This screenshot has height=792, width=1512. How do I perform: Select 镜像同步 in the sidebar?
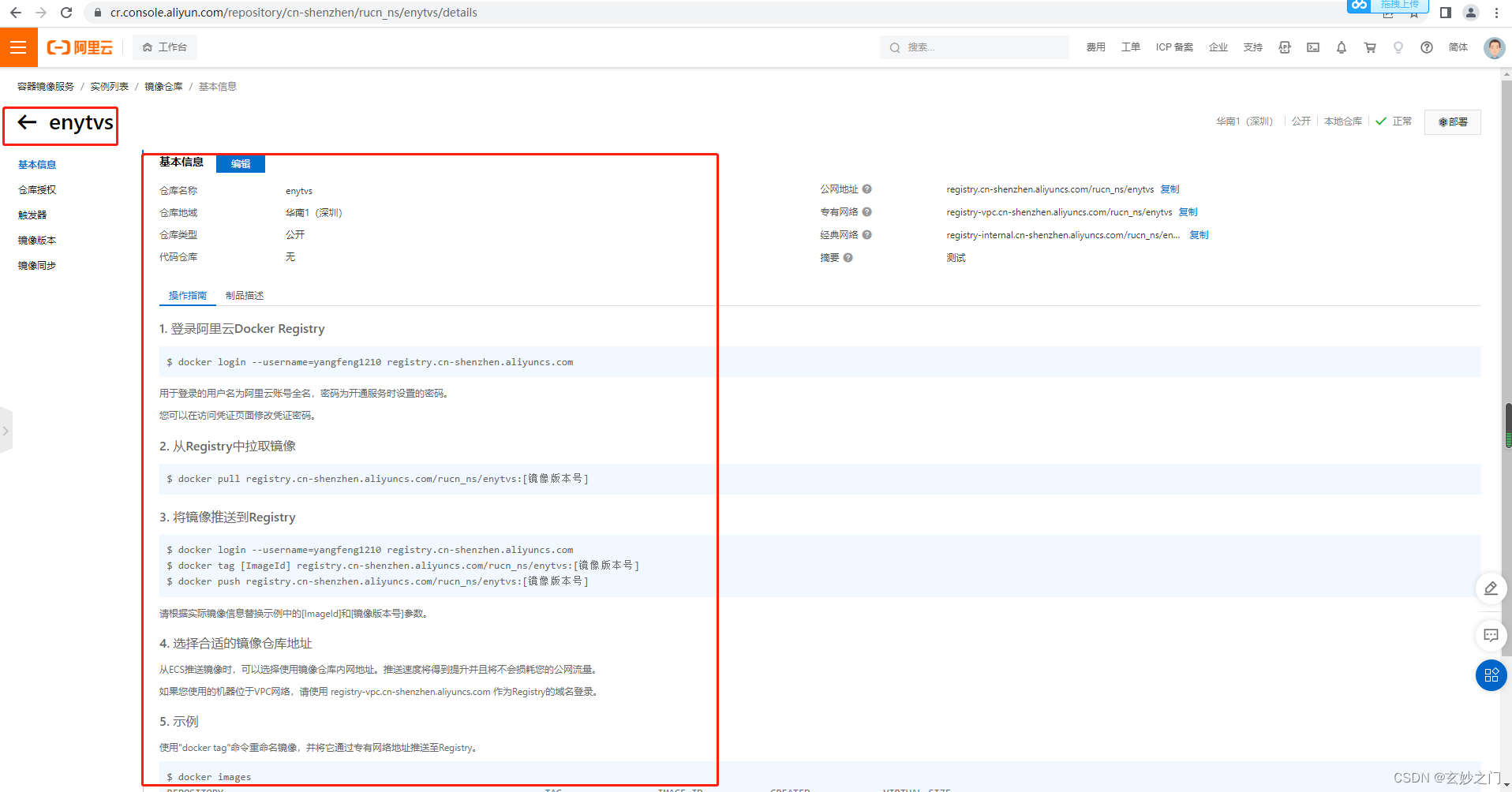click(37, 266)
